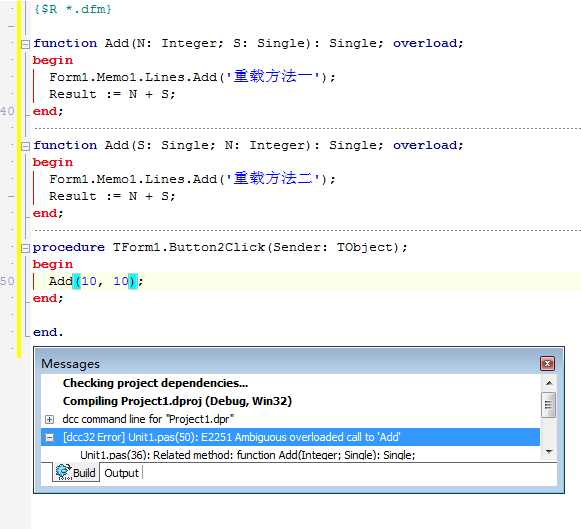
Task: Collapse the Button2Click procedure fold
Action: click(x=25, y=248)
